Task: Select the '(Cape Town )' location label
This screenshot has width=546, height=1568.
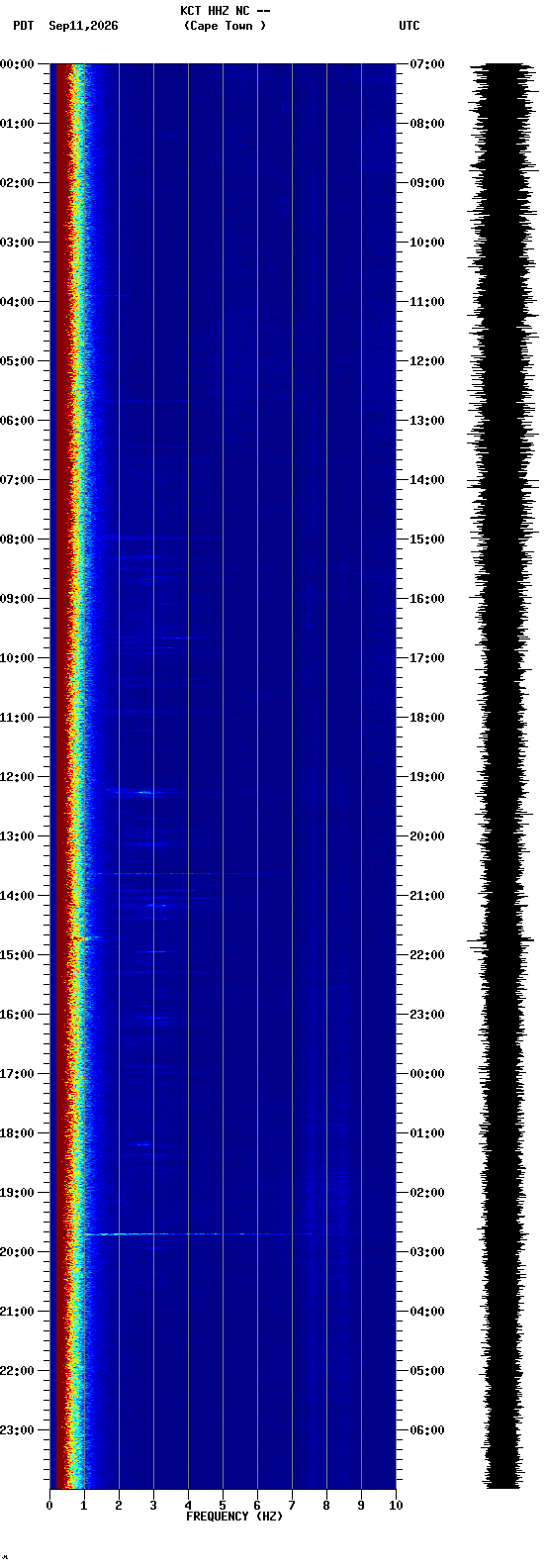Action: click(226, 26)
